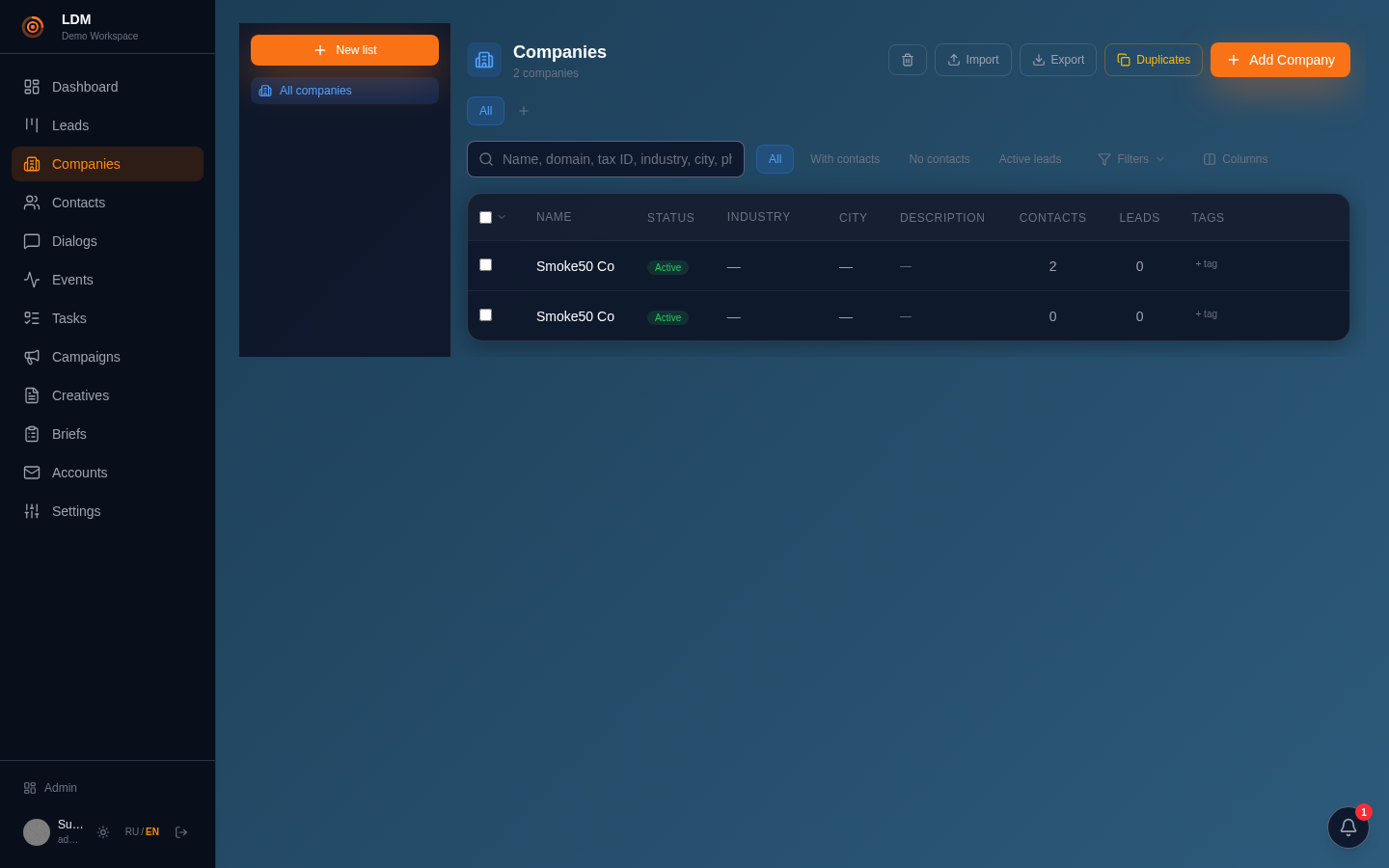
Task: Expand the Filters dropdown
Action: (1131, 159)
